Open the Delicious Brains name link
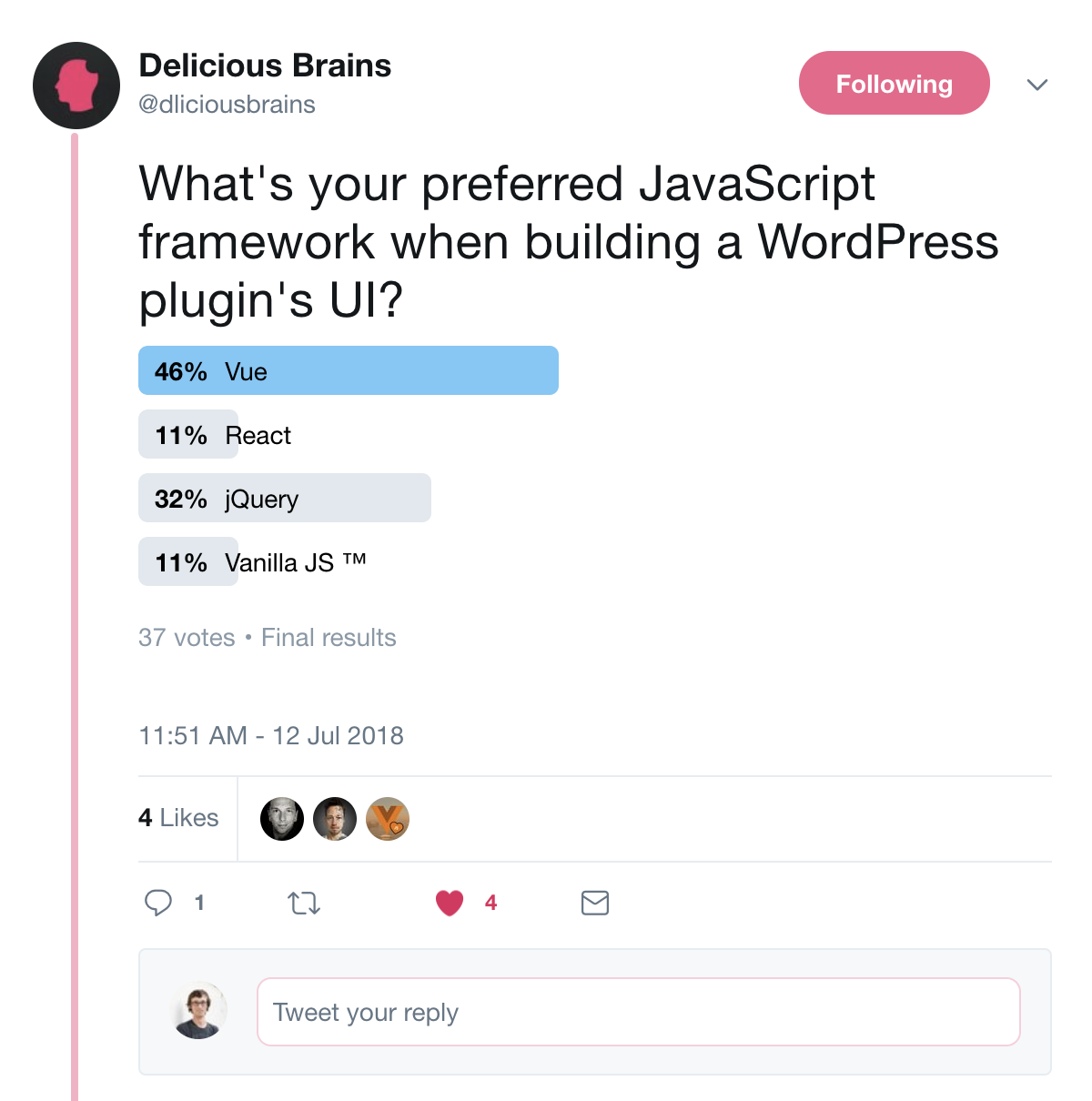The height and width of the screenshot is (1101, 1092). click(265, 66)
